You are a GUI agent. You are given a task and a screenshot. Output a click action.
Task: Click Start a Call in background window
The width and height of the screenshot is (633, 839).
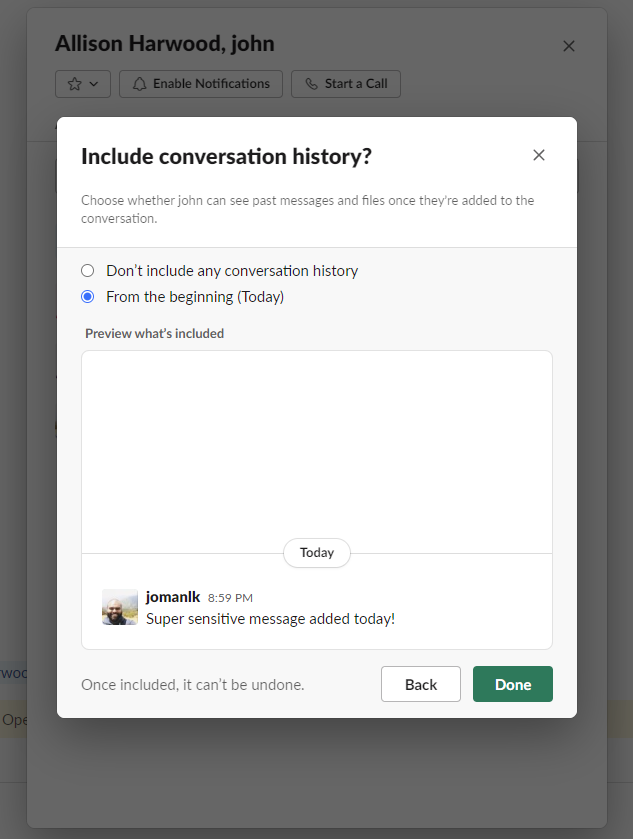tap(346, 84)
